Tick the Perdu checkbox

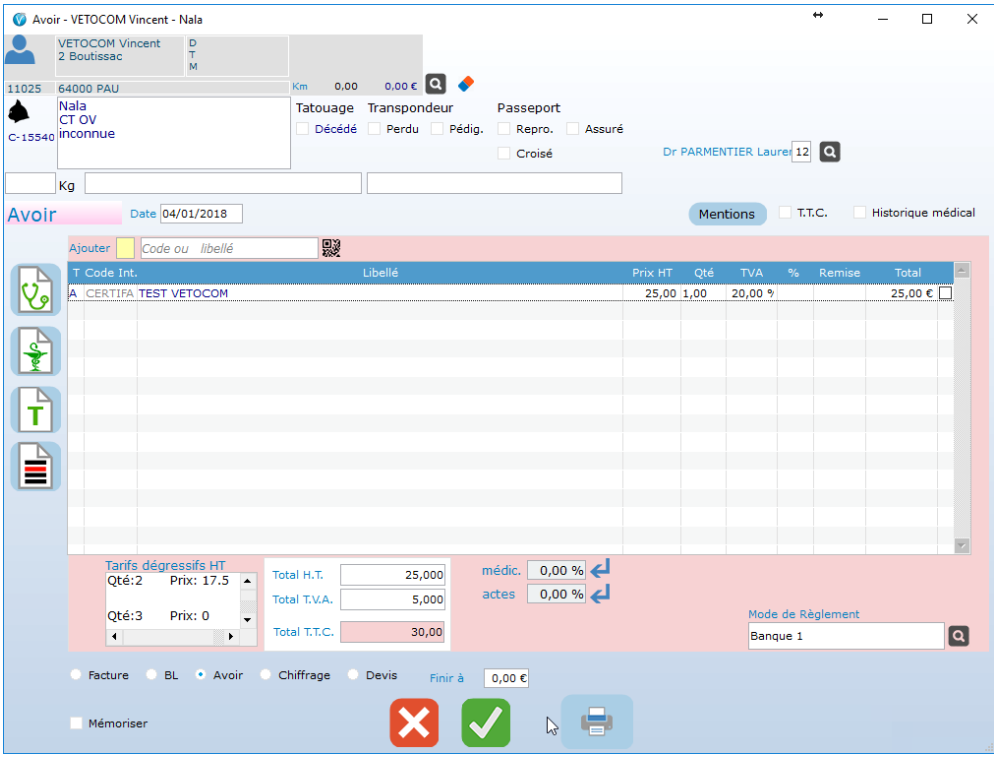pos(374,129)
